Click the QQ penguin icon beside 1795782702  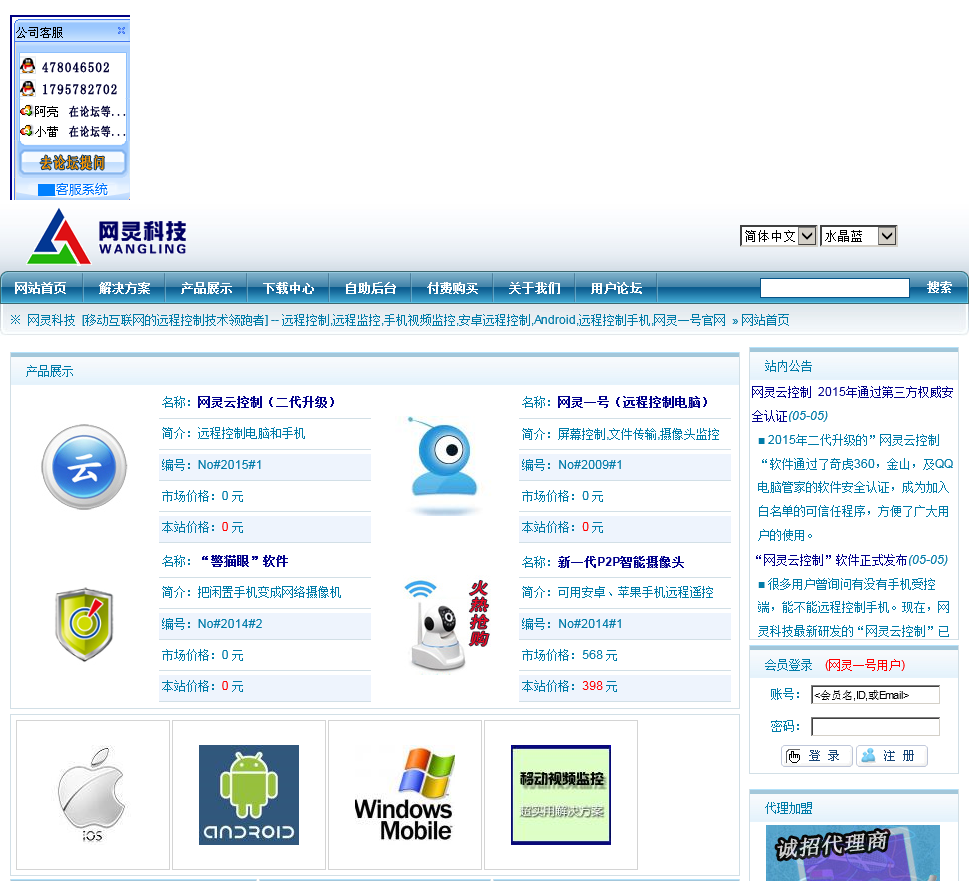pyautogui.click(x=28, y=88)
